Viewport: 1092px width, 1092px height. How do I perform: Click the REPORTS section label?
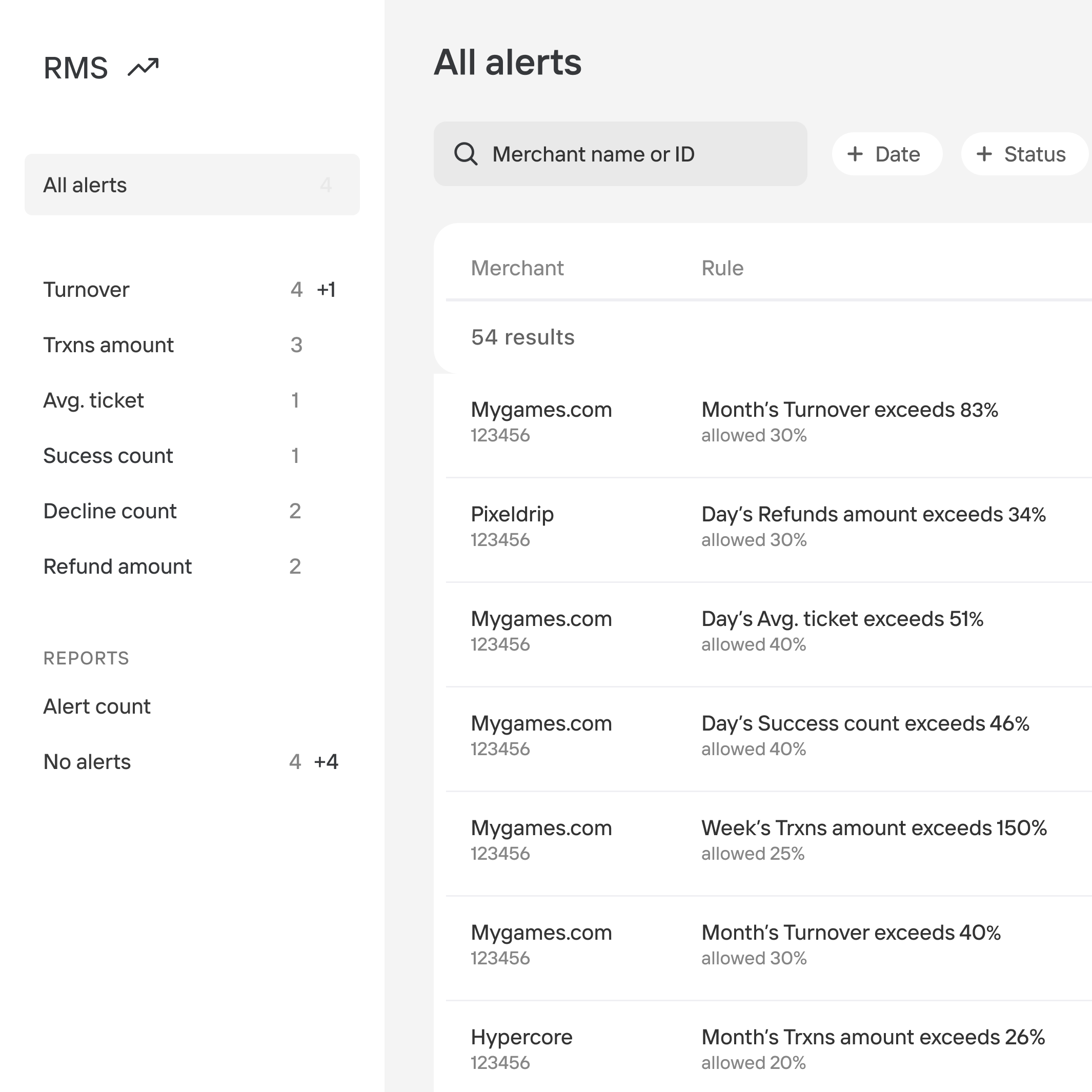(x=87, y=658)
